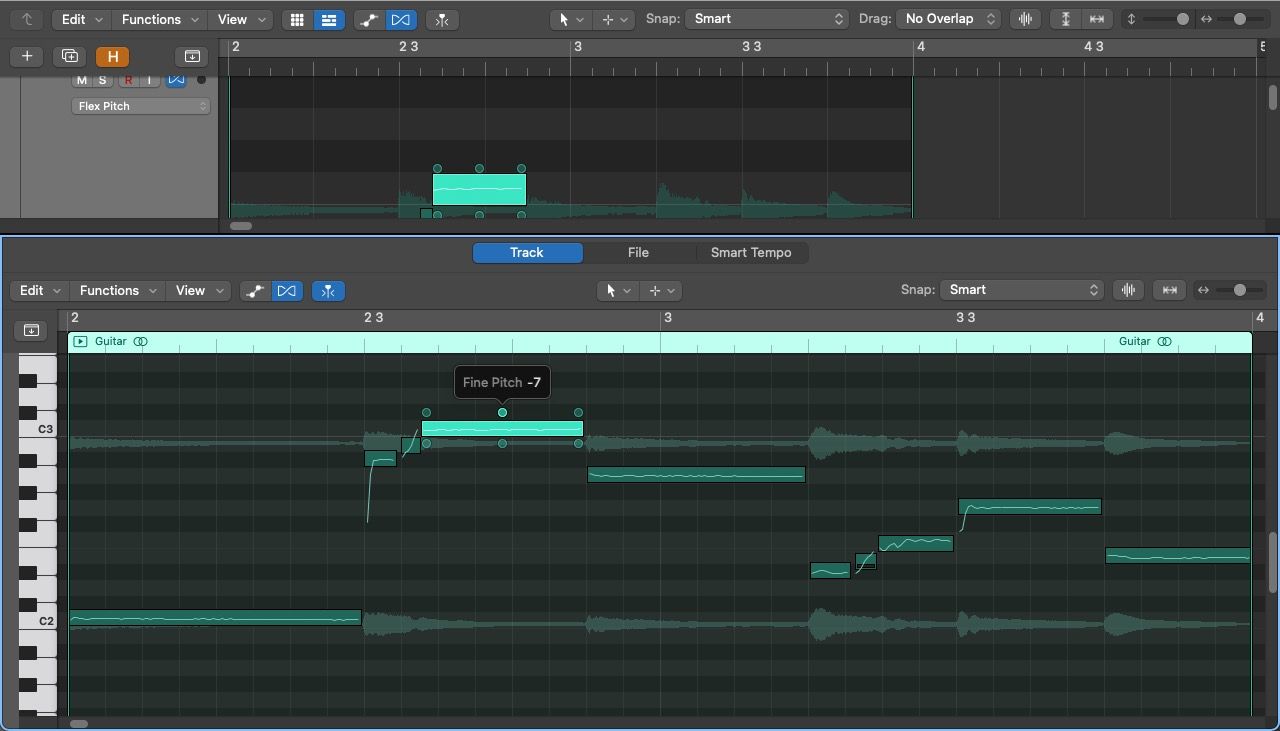The image size is (1280, 731).
Task: Click the event list view icon next to it
Action: point(329,19)
